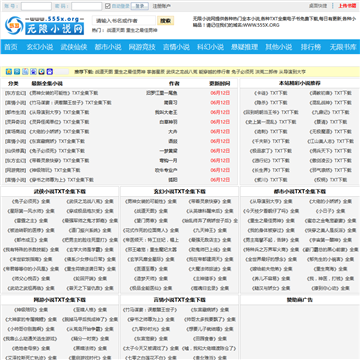This screenshot has width=360, height=360.
Task: Click the [仙侠修真] category tag in the table
Action: [15, 151]
